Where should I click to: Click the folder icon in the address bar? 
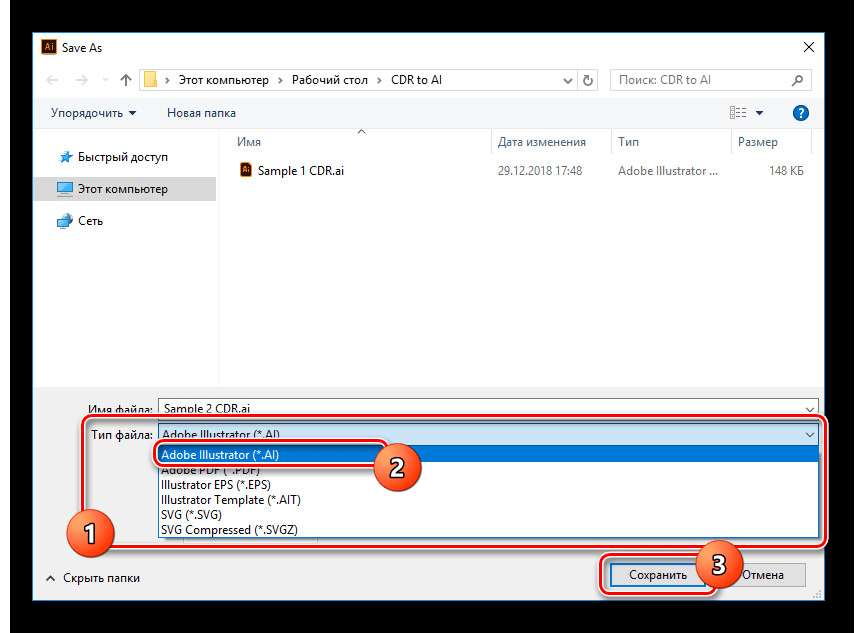pos(150,80)
